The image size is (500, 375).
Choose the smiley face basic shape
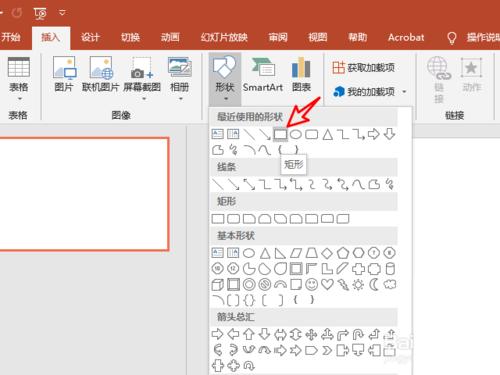click(312, 285)
